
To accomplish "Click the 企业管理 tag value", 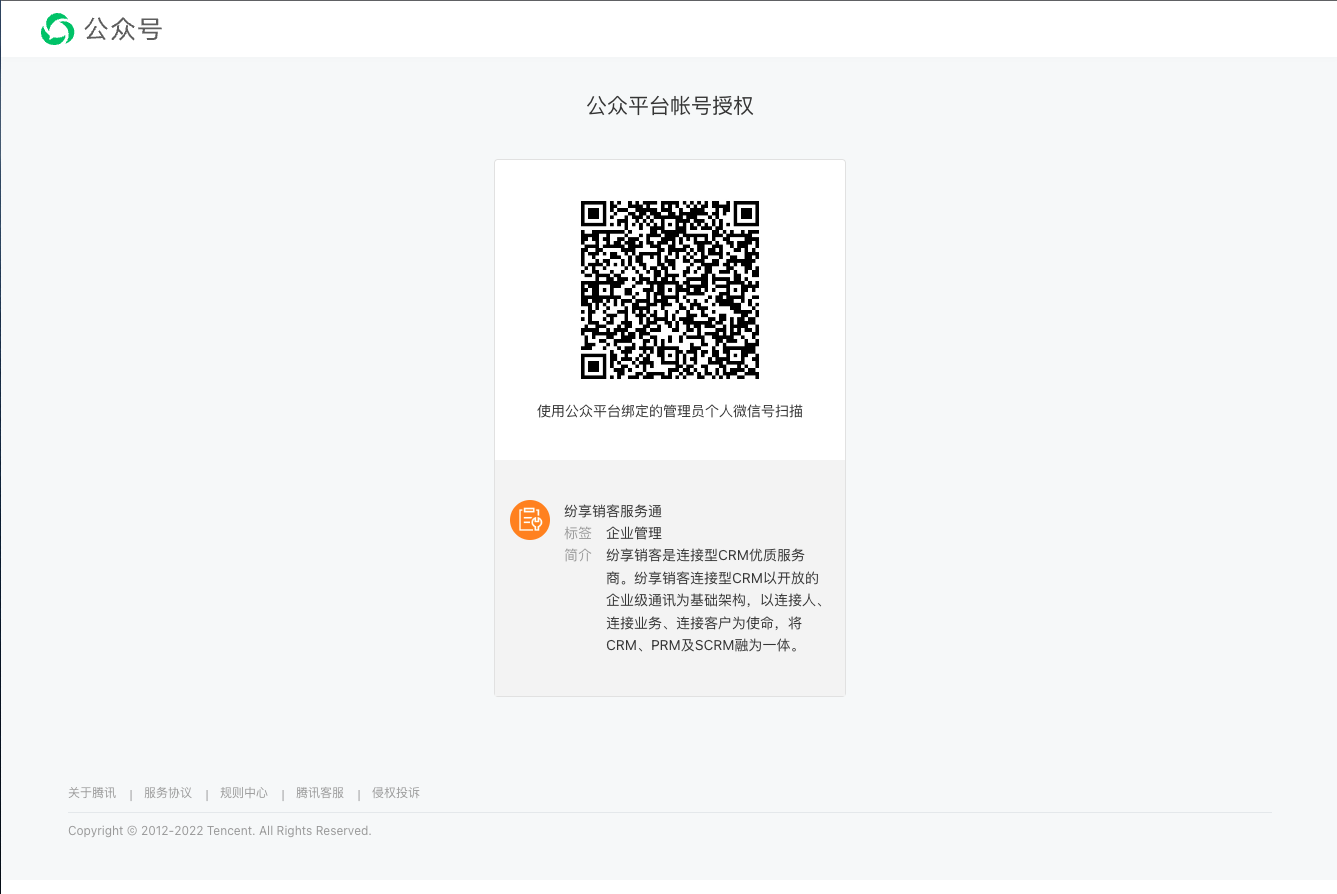I will pyautogui.click(x=634, y=533).
